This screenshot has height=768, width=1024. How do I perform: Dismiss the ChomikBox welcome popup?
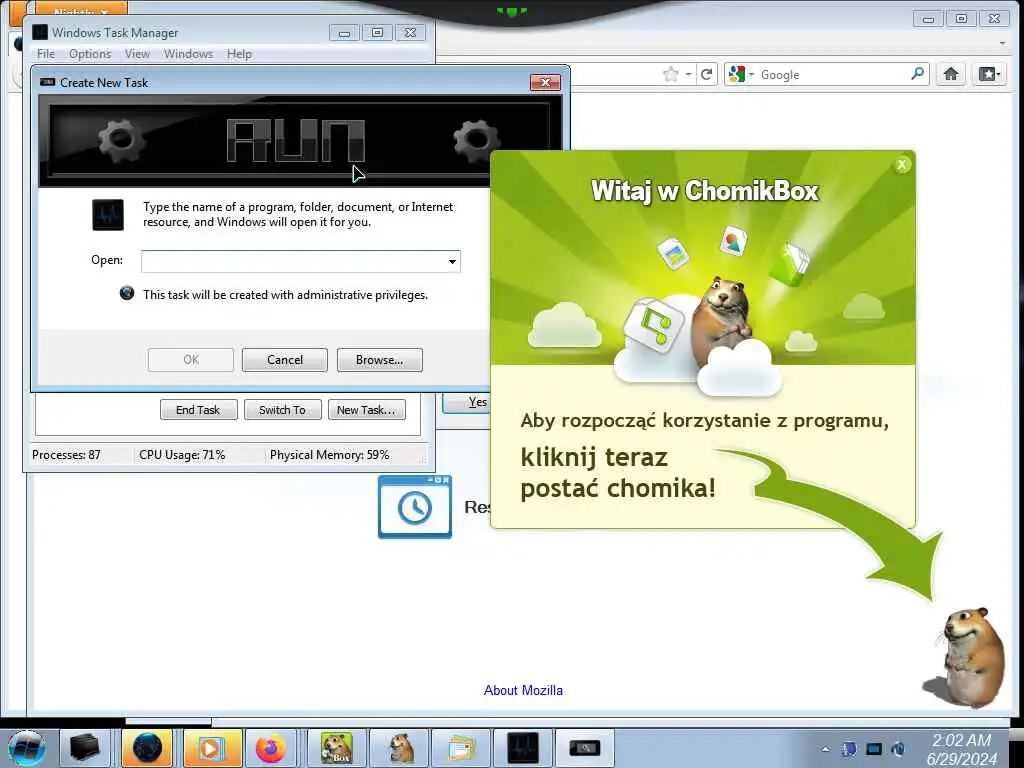[x=902, y=165]
